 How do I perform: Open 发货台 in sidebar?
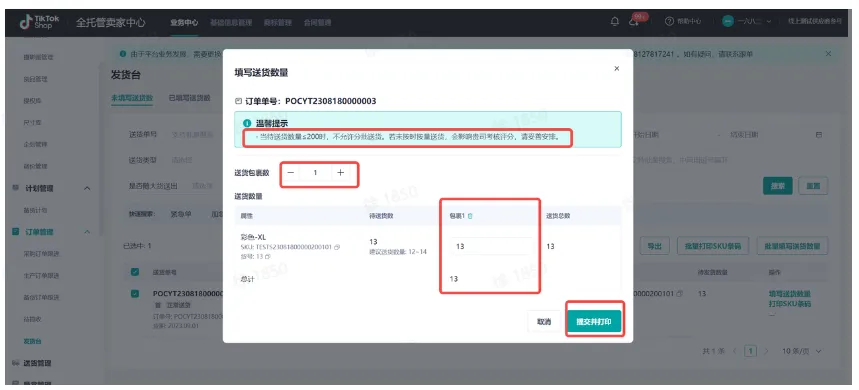point(32,341)
